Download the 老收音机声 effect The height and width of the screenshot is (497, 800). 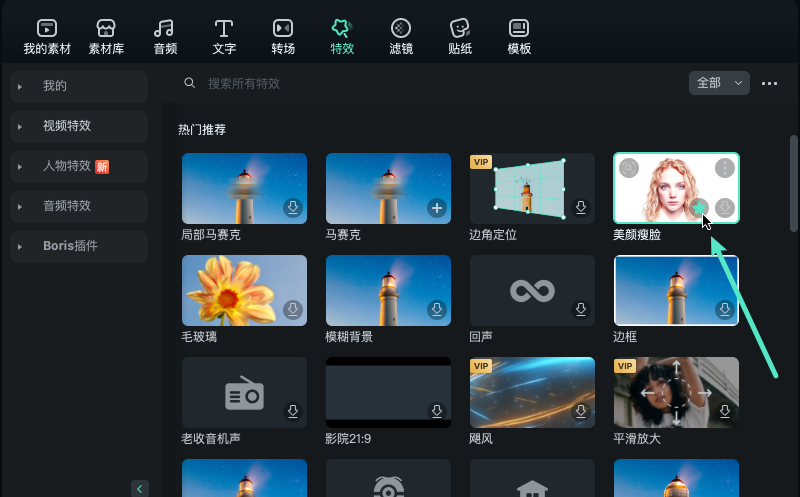click(x=293, y=412)
